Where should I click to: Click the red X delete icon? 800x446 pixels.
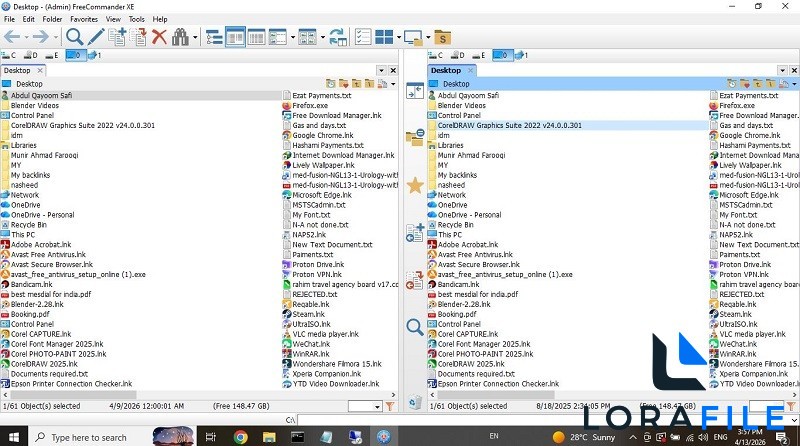point(159,37)
